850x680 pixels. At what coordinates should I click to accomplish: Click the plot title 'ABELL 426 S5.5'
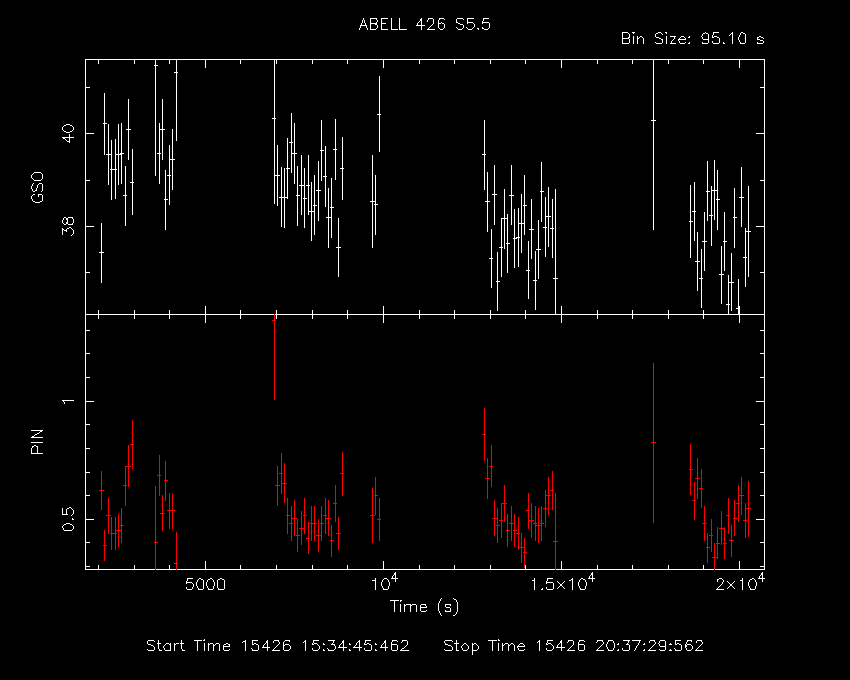(x=424, y=24)
